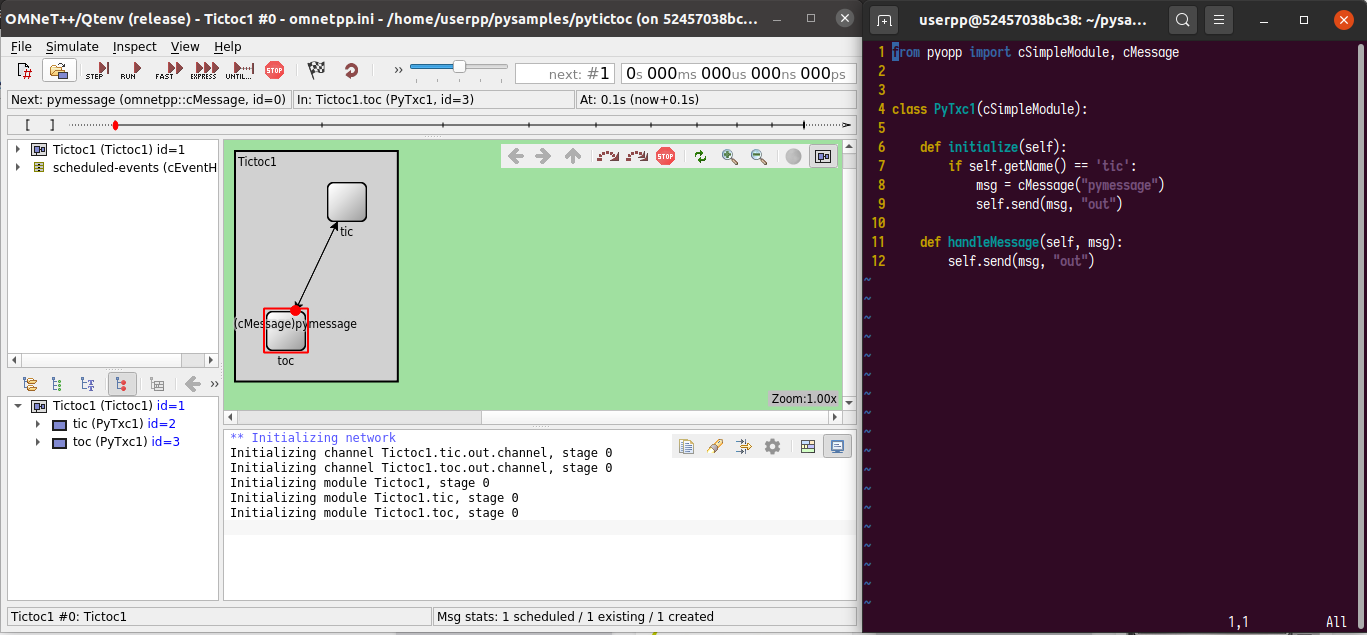
Task: Open log settings gear icon
Action: (772, 447)
